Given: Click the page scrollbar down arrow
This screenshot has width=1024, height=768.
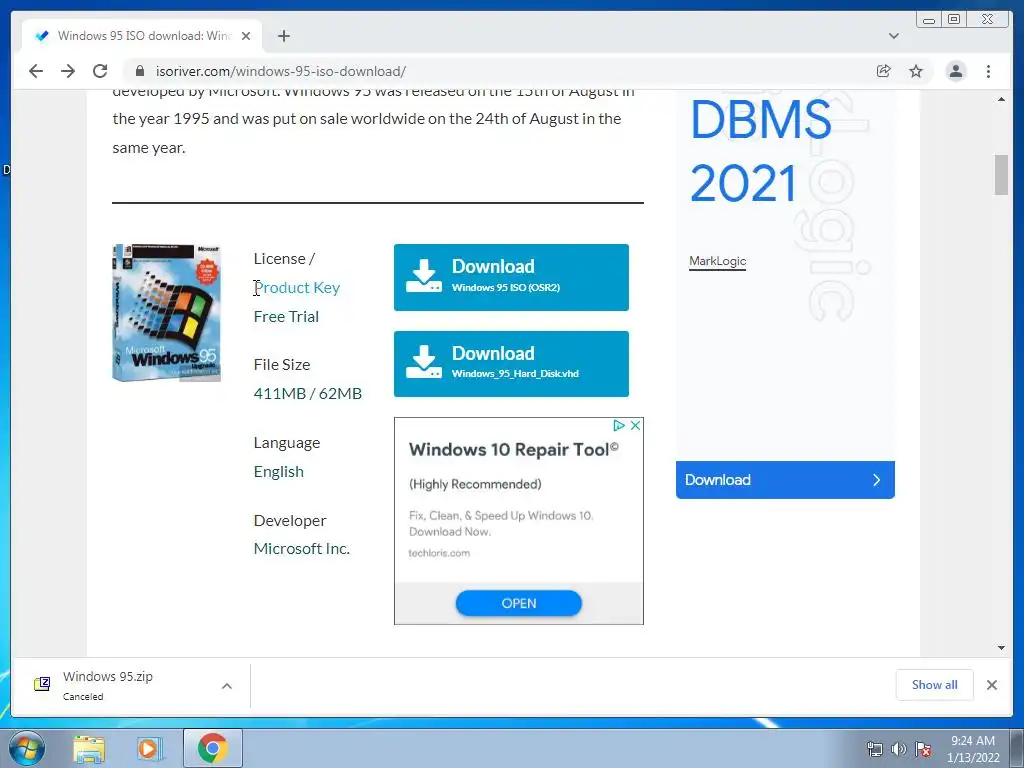Looking at the screenshot, I should click(1001, 648).
